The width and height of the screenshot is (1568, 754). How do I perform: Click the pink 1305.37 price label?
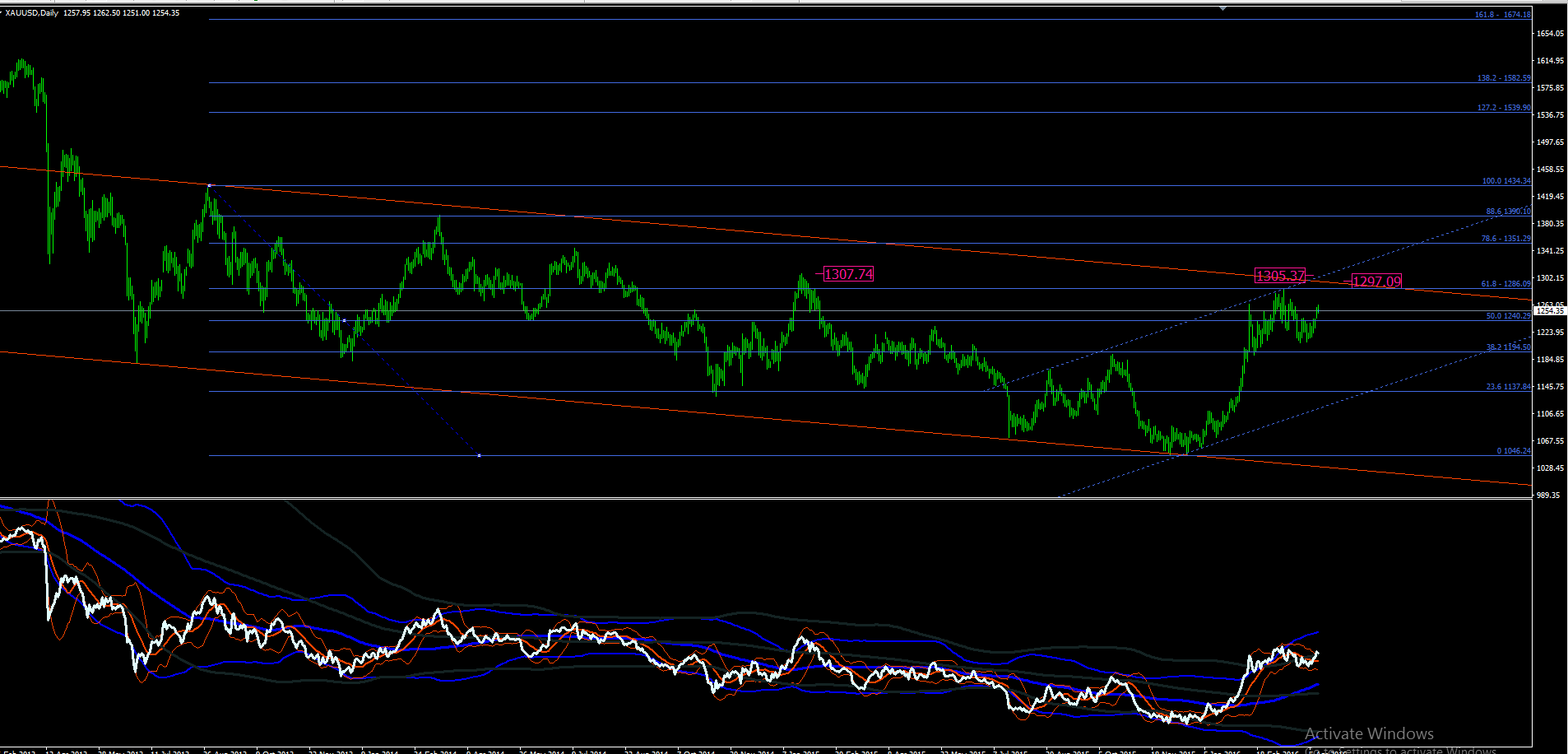(1281, 276)
